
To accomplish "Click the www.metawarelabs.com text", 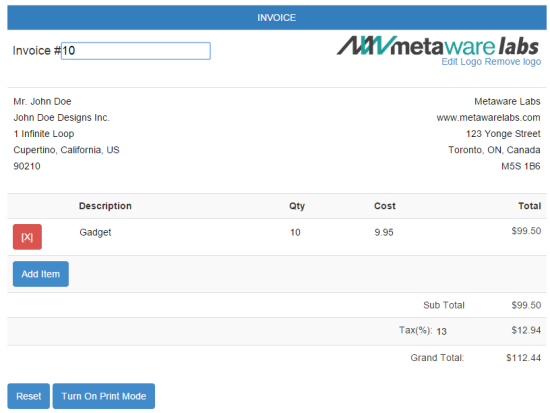I will tap(488, 118).
